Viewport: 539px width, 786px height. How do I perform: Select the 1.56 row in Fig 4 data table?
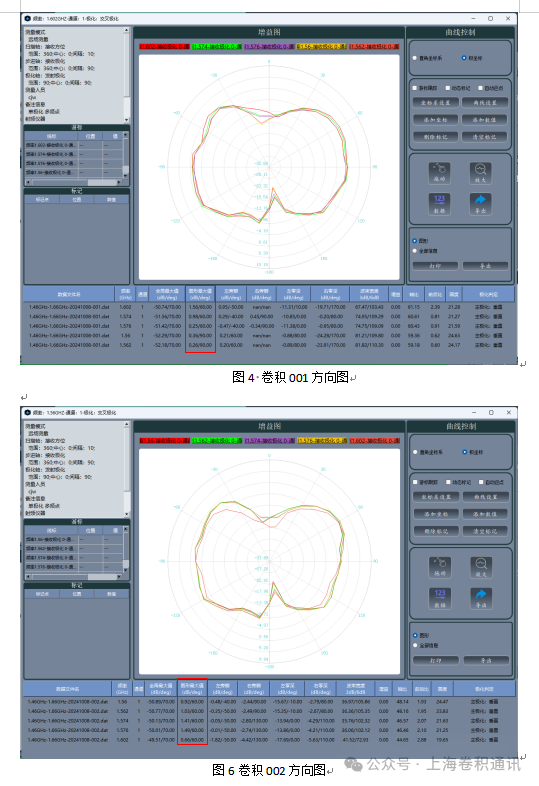270,335
